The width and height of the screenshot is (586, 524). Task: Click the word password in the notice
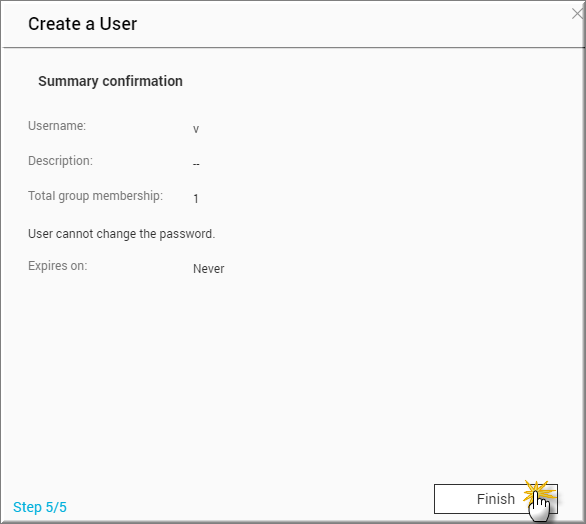(x=187, y=234)
